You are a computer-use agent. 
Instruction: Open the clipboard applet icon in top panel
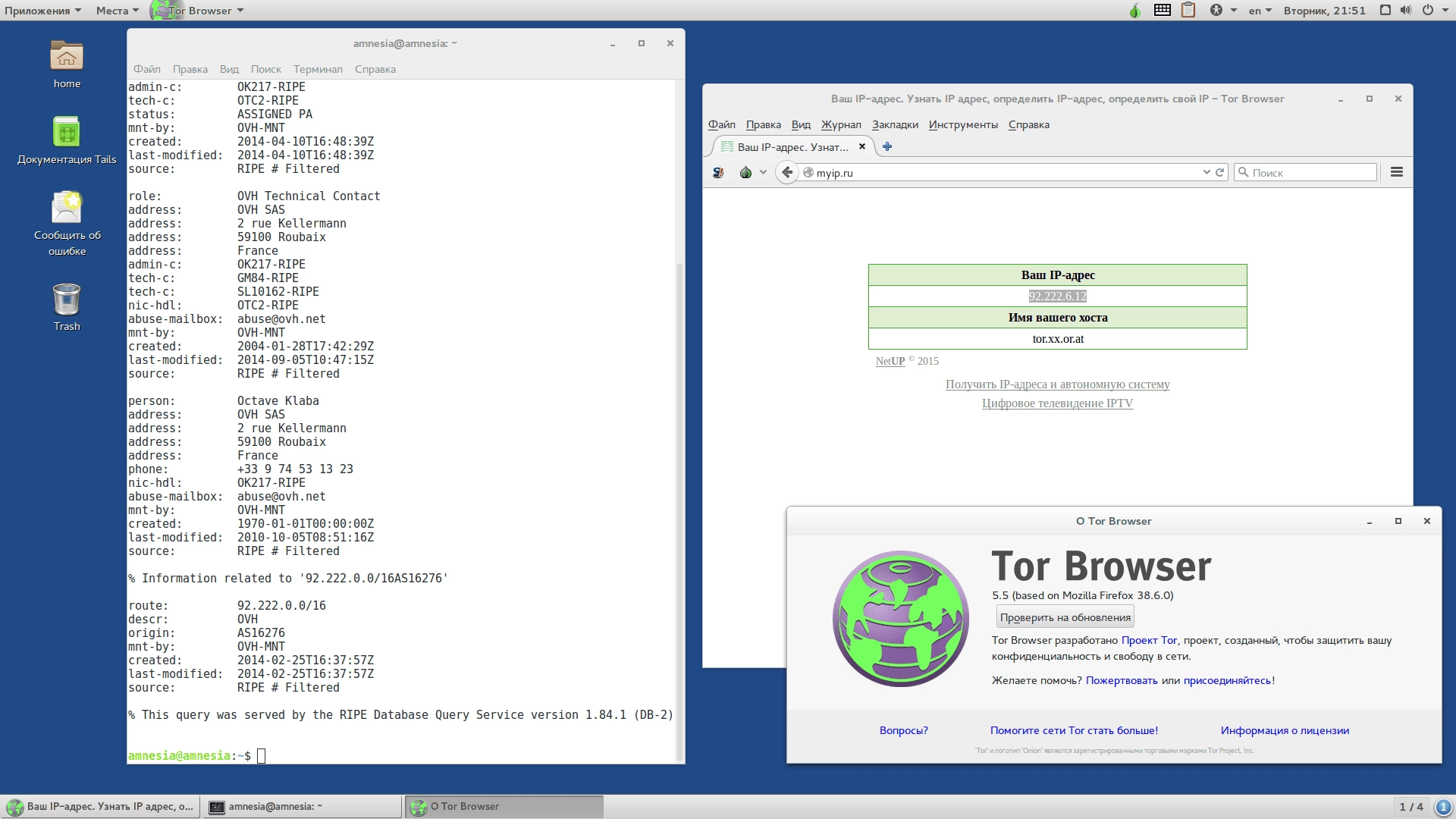click(x=1188, y=10)
